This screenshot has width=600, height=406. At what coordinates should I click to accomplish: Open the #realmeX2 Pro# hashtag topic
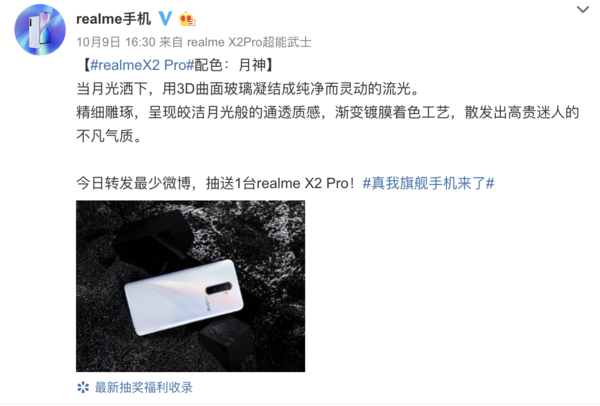[142, 65]
